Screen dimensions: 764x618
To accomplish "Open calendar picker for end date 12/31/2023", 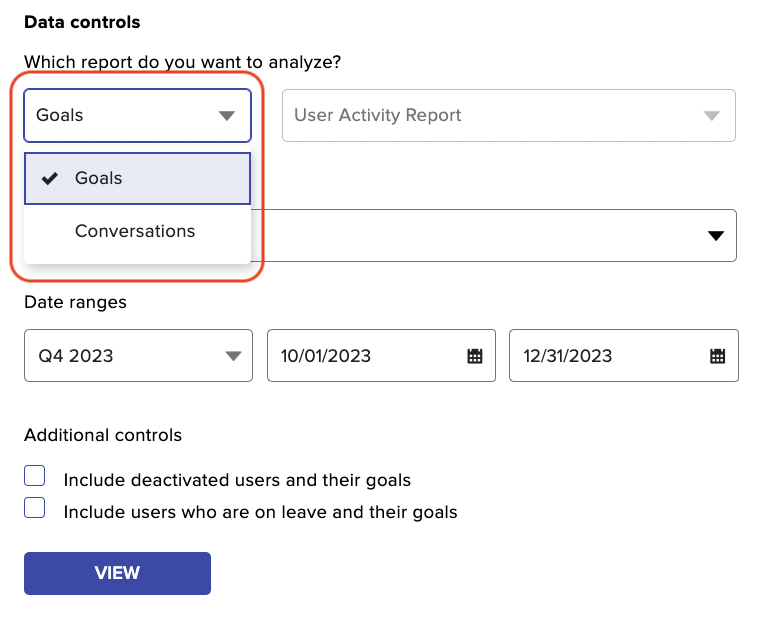I will click(x=717, y=356).
